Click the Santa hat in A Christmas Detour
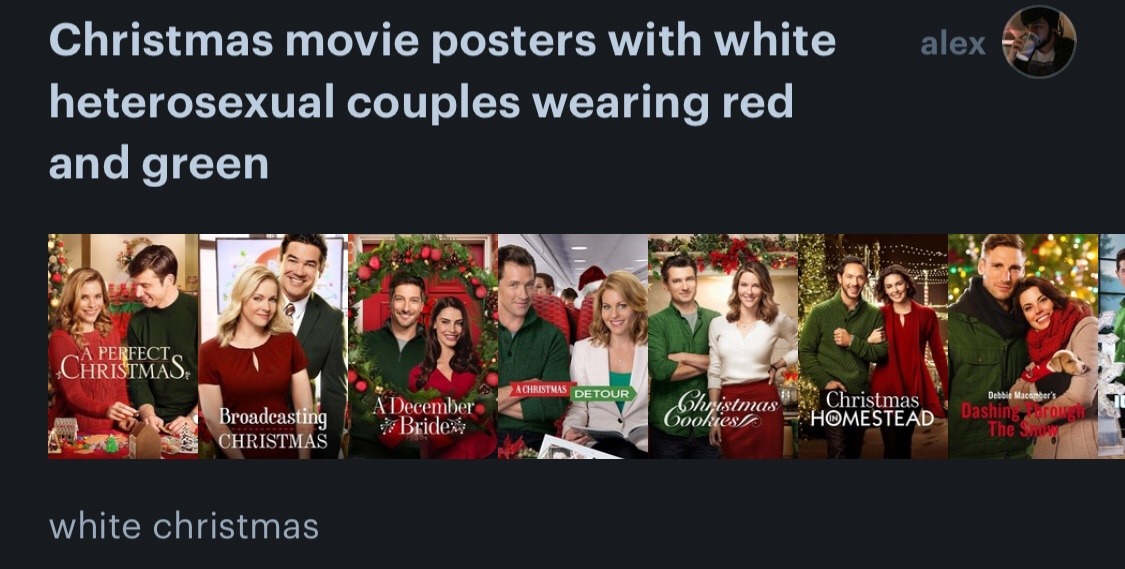Viewport: 1125px width, 569px height. pyautogui.click(x=593, y=277)
